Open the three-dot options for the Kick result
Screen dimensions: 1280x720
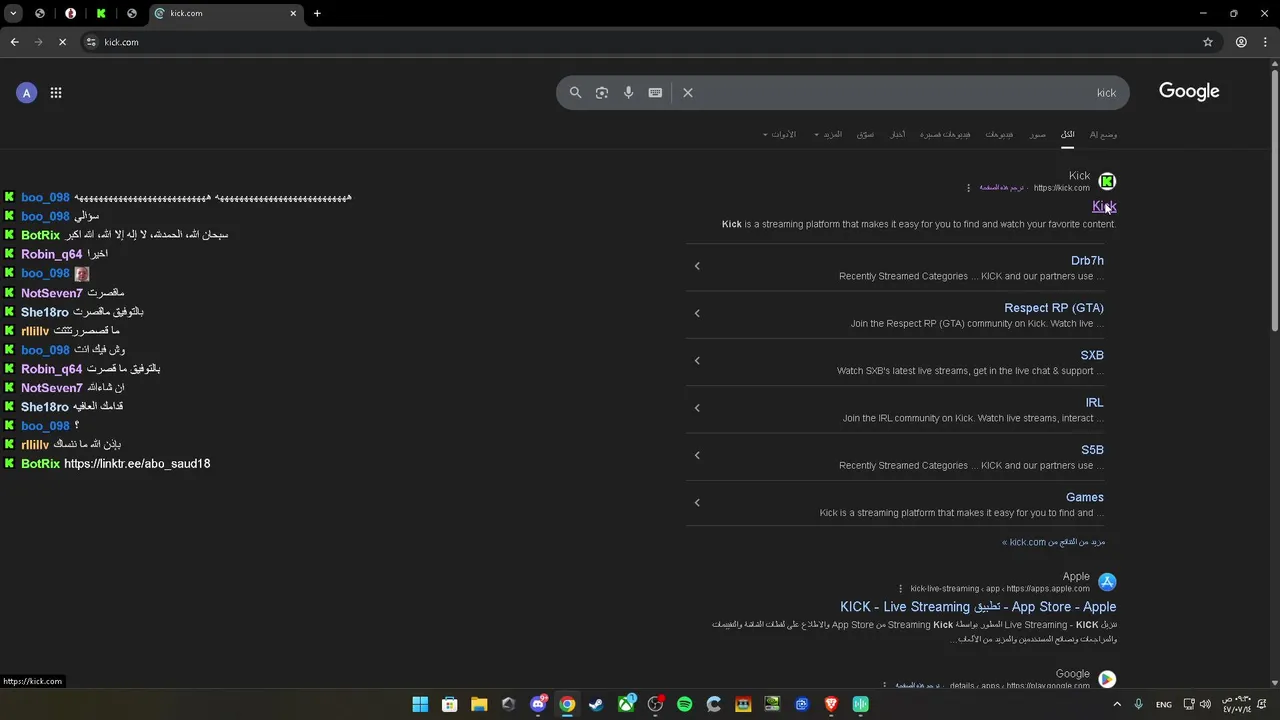point(968,188)
